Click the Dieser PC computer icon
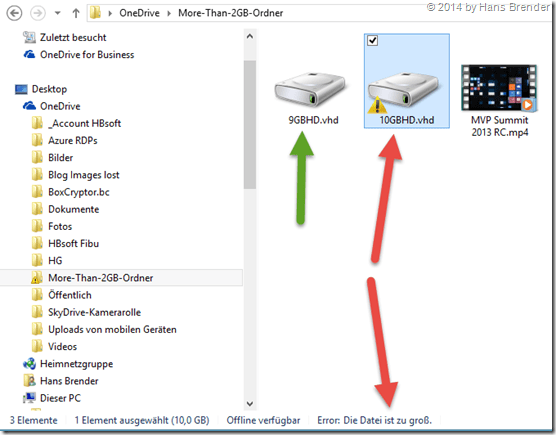Viewport: 556px width, 435px height. pos(29,398)
